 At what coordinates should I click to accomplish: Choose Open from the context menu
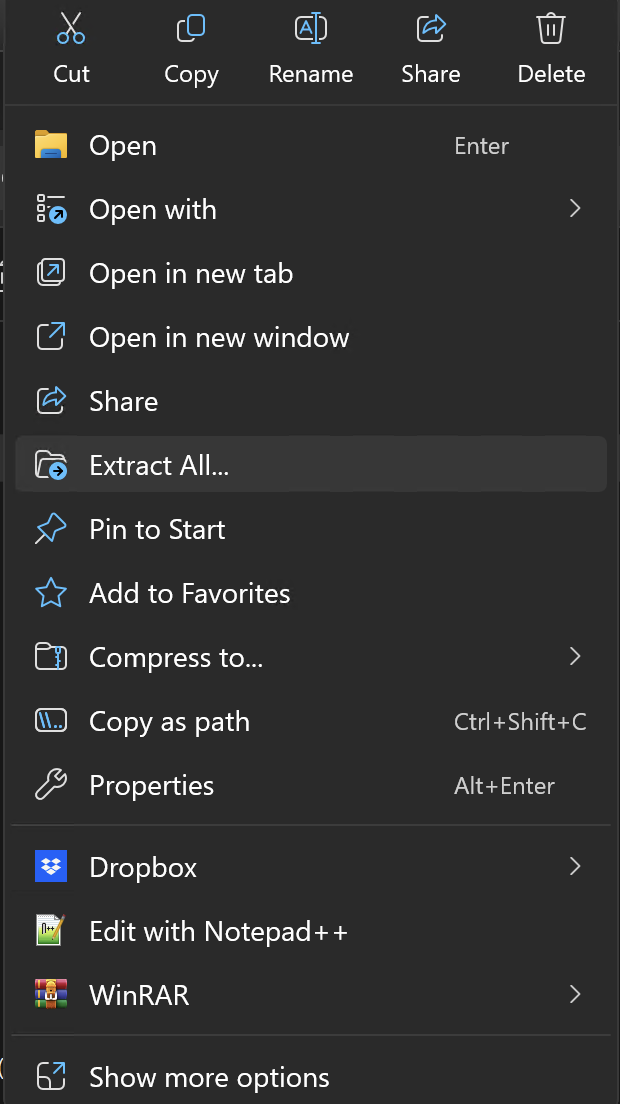[x=310, y=145]
